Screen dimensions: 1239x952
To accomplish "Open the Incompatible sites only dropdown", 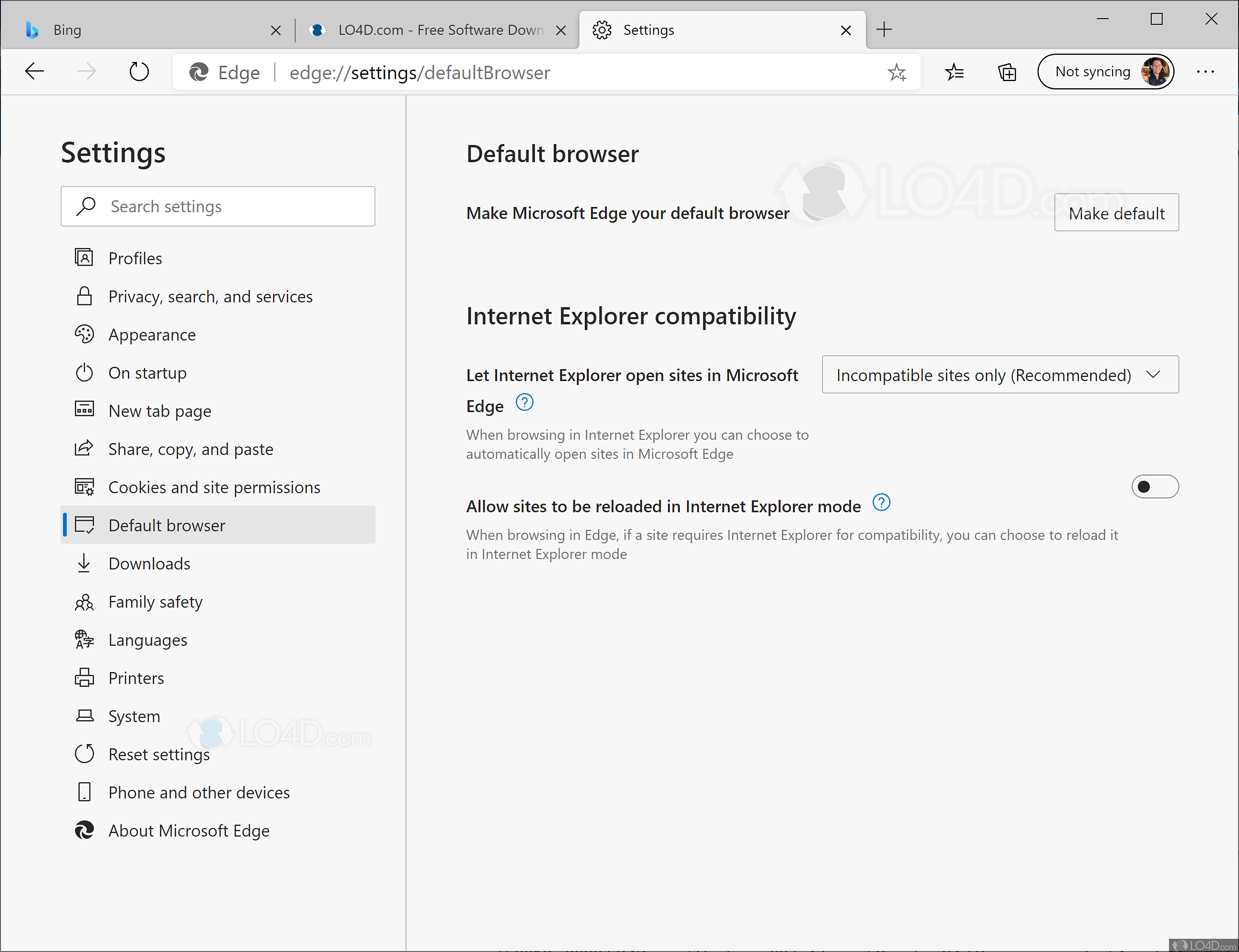I will pyautogui.click(x=999, y=374).
